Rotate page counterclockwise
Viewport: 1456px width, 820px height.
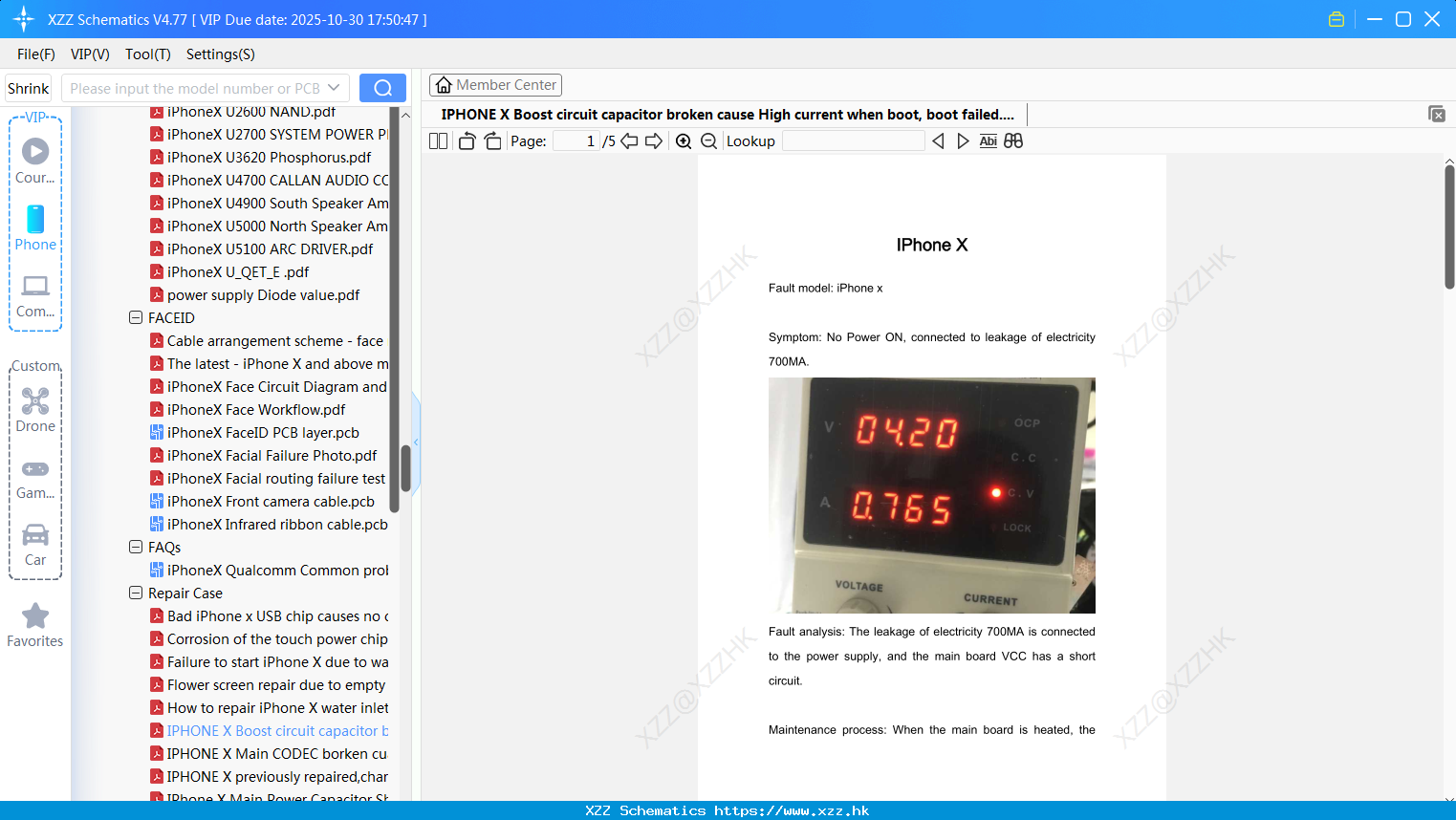(467, 141)
